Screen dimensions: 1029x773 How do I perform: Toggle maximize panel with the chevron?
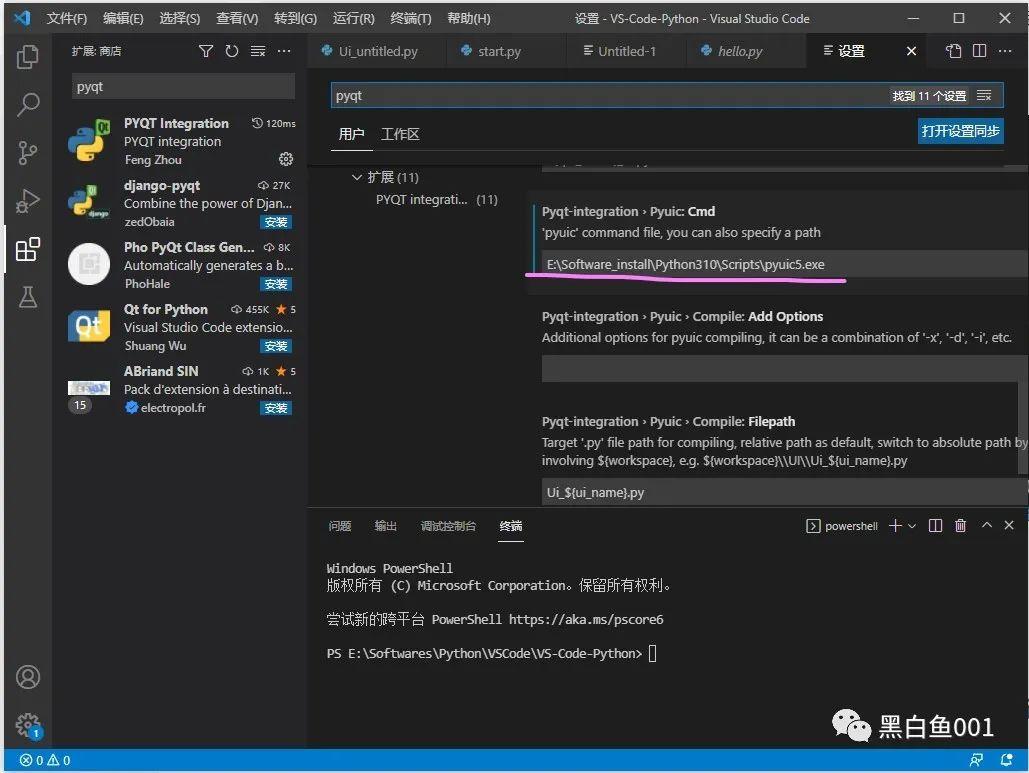pos(985,525)
